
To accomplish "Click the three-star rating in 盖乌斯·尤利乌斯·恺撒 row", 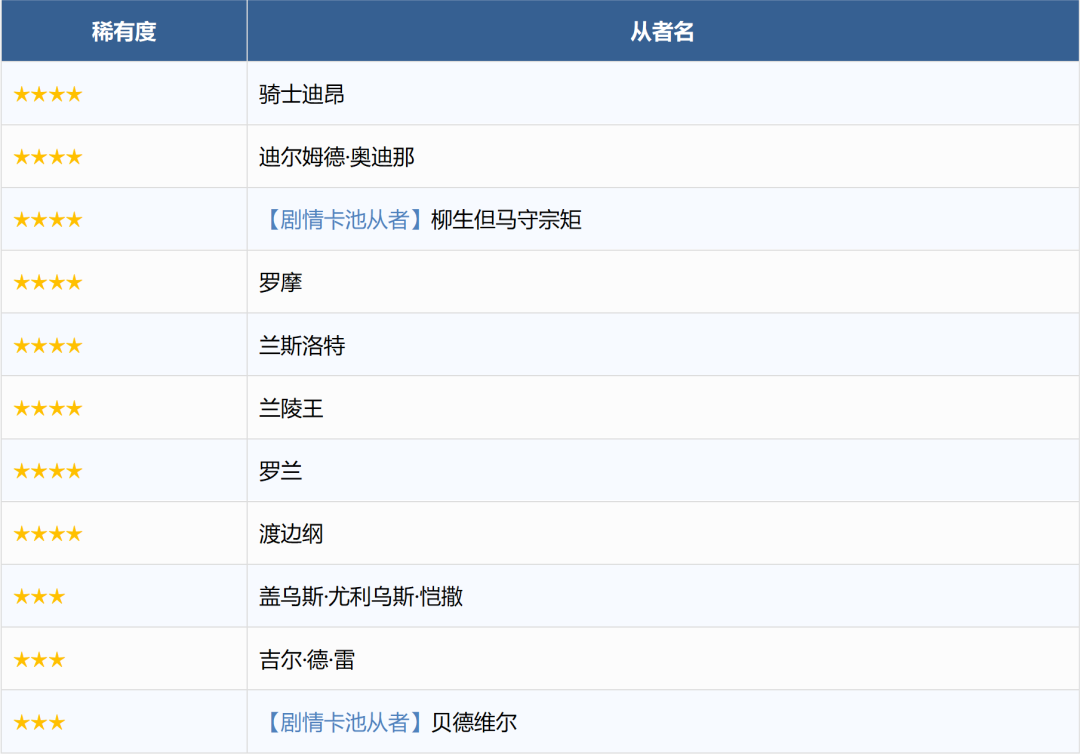I will click(x=39, y=596).
